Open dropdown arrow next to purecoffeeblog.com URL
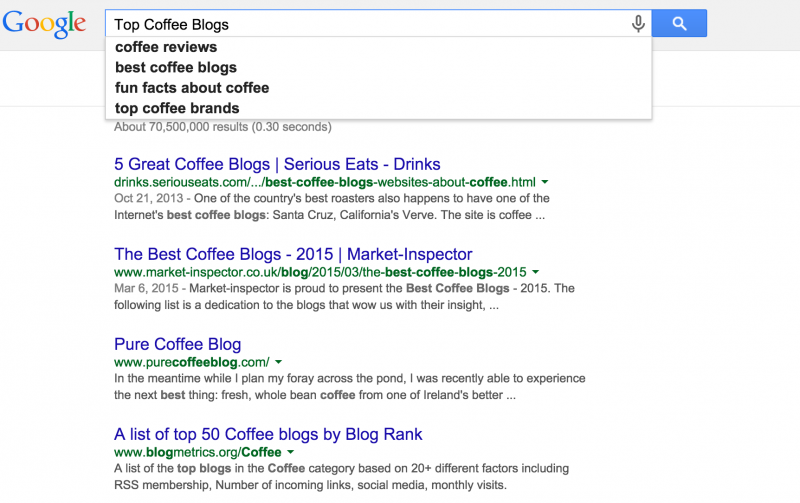800x503 pixels. coord(278,362)
